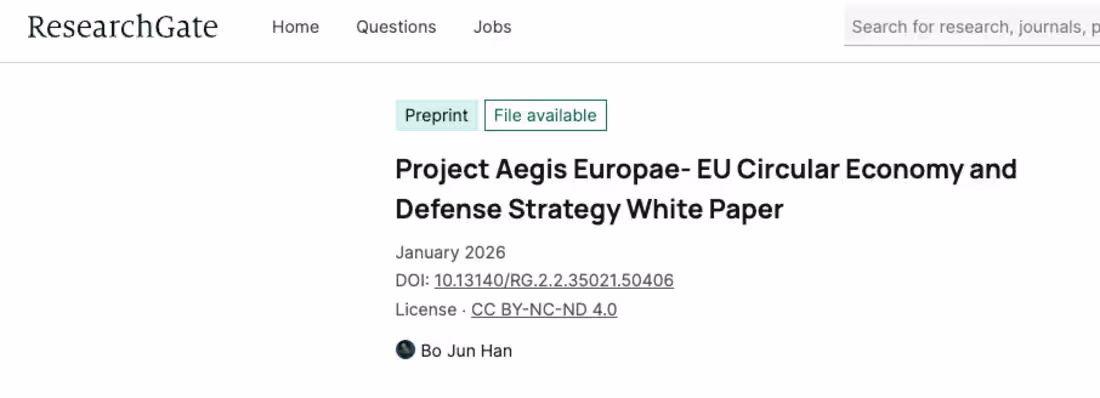Image resolution: width=1100 pixels, height=398 pixels.
Task: Click the "License" label text
Action: coord(425,310)
